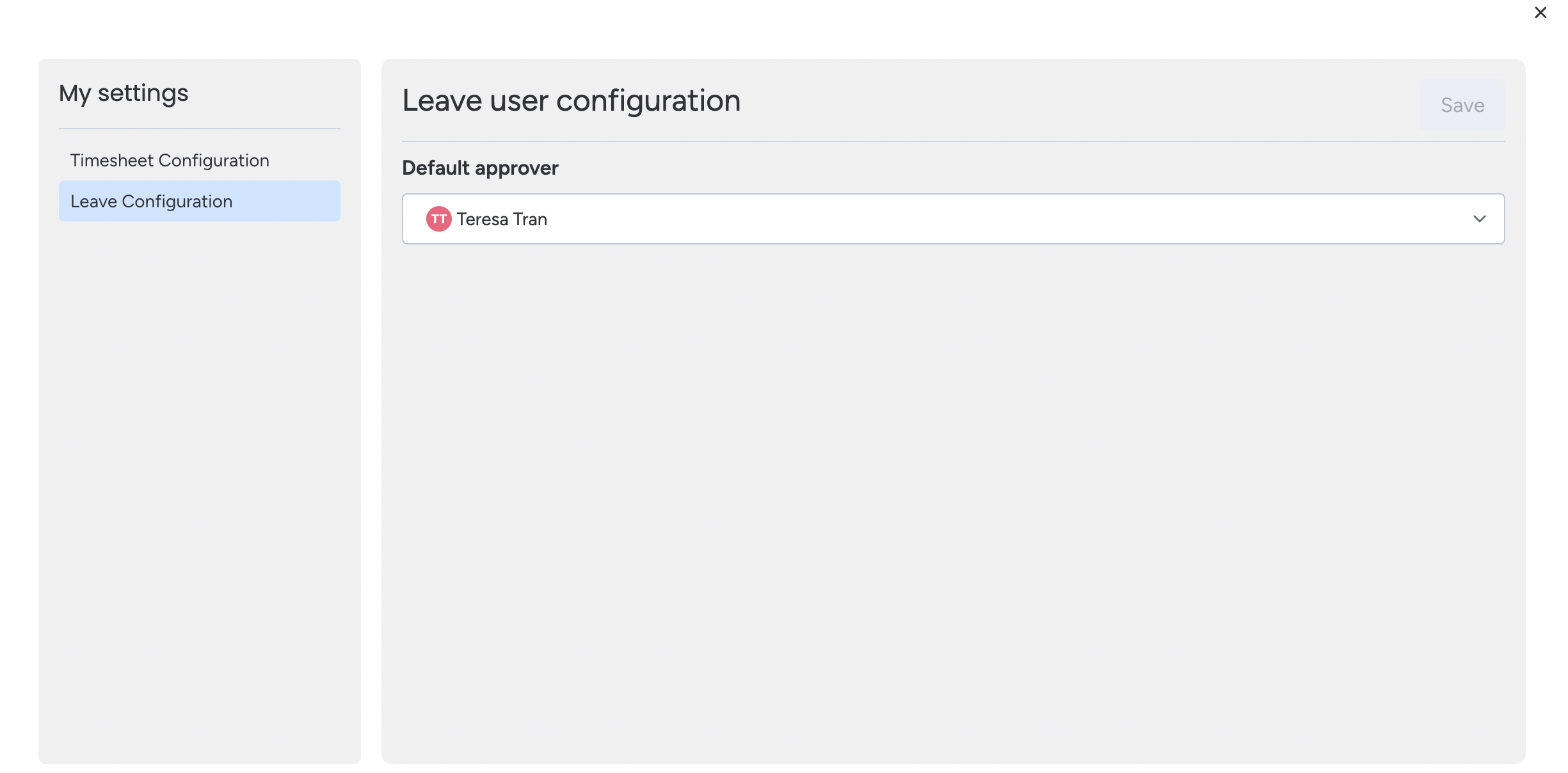Click the pink user avatar in approver field
1568x773 pixels.
[x=439, y=219]
